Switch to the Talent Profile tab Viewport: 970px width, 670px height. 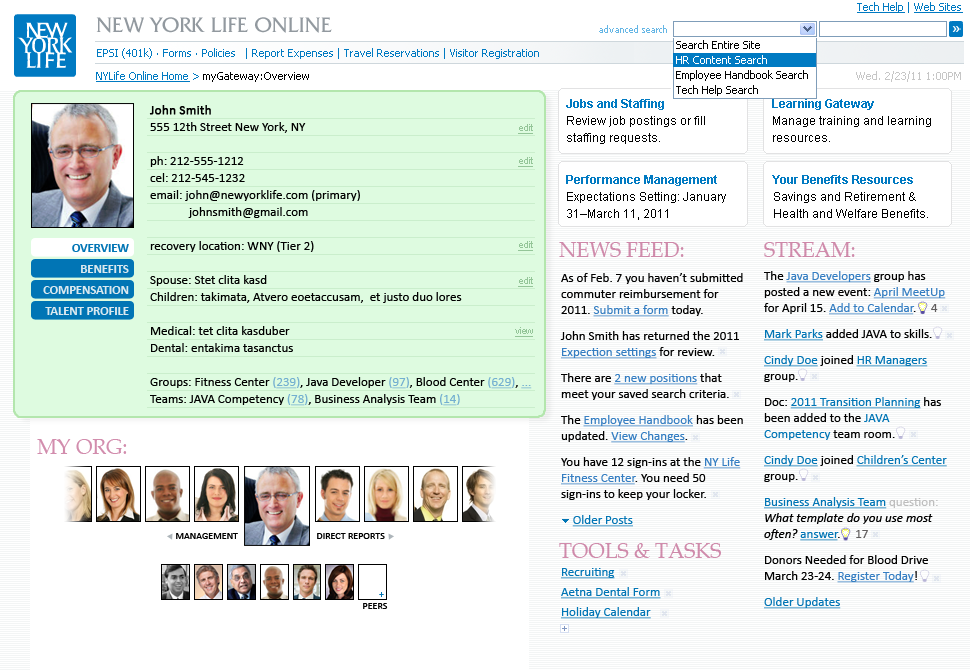[x=82, y=311]
